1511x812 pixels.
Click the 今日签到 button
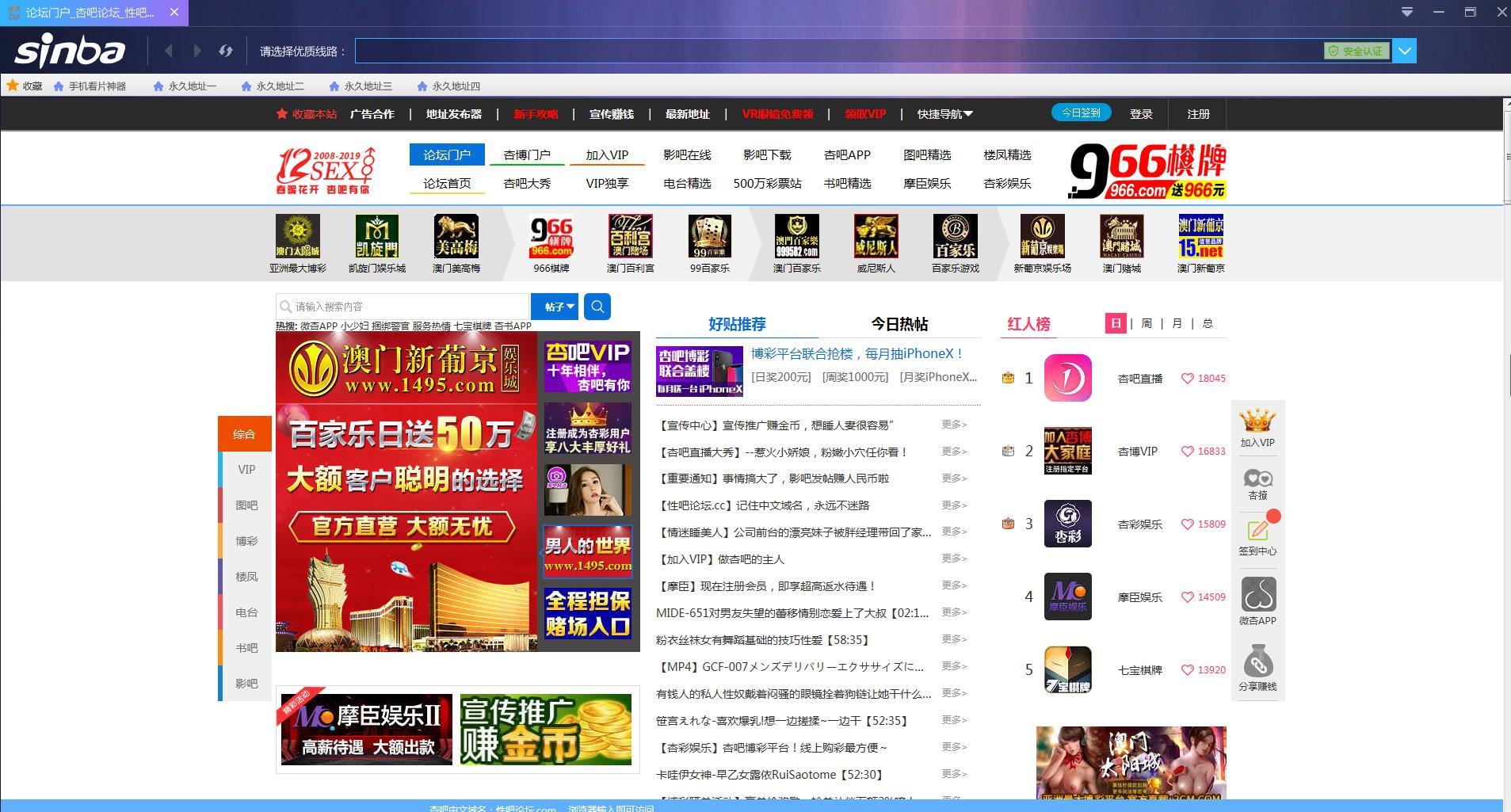[x=1081, y=112]
